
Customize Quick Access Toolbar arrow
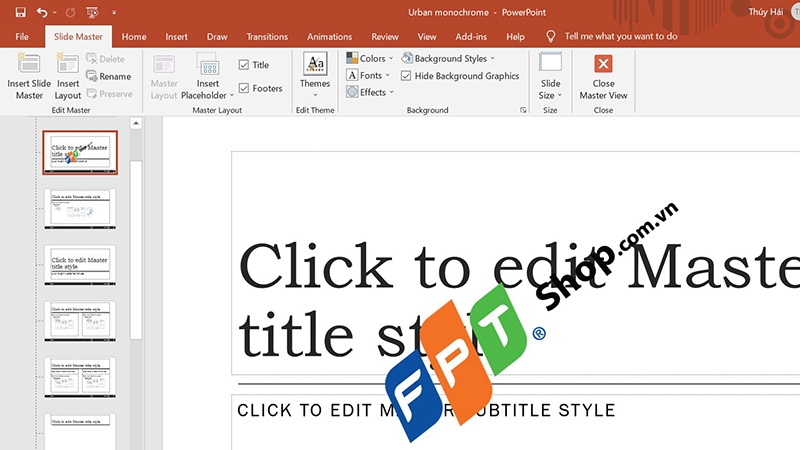pyautogui.click(x=114, y=12)
